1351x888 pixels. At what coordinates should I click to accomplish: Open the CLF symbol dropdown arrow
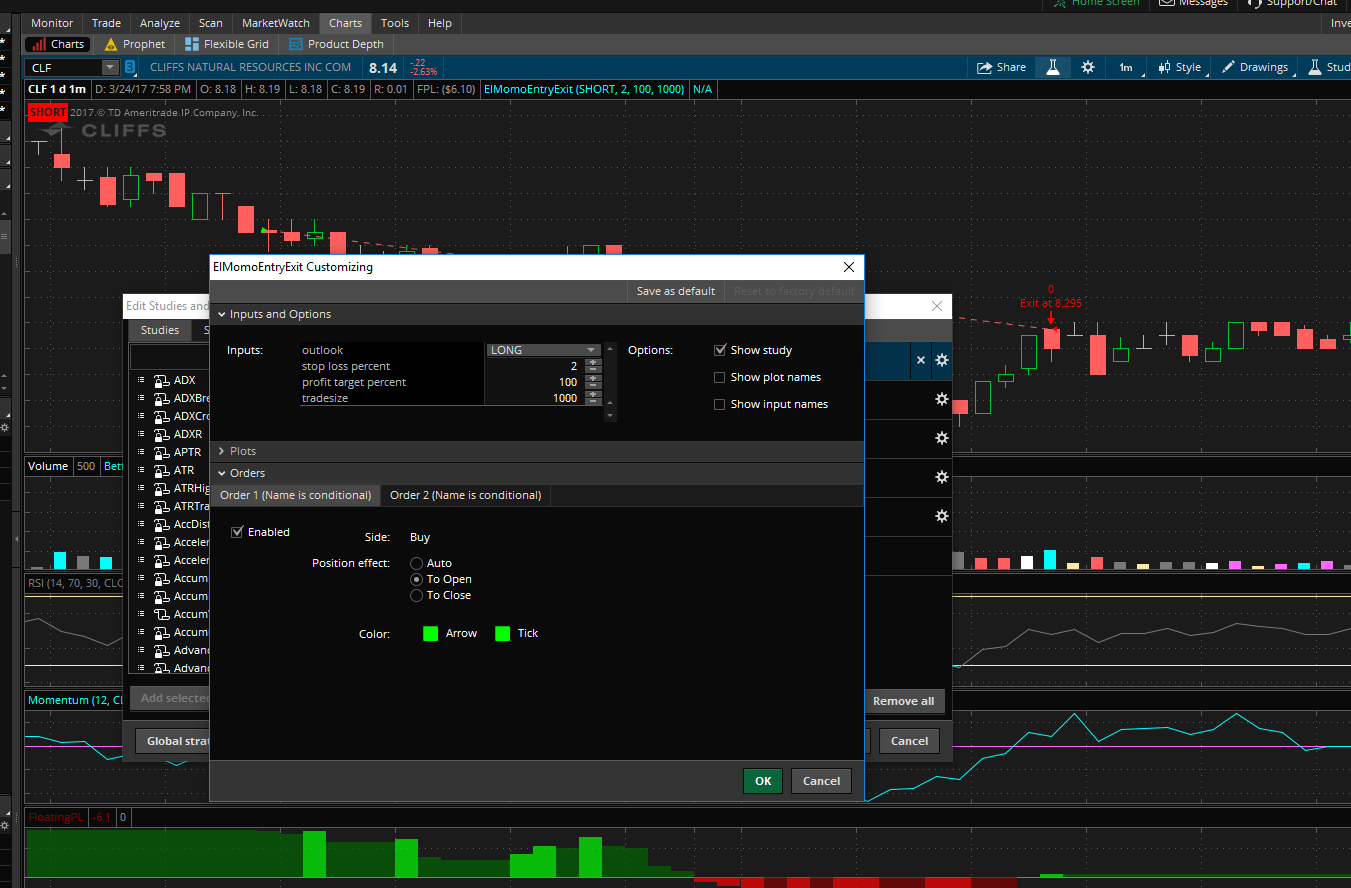(x=110, y=67)
